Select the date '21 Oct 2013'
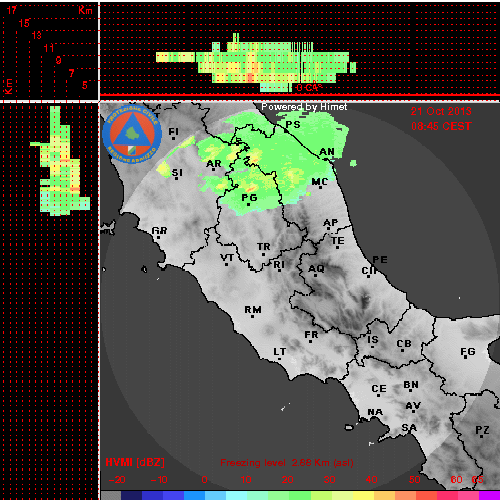This screenshot has width=500, height=500. (441, 111)
